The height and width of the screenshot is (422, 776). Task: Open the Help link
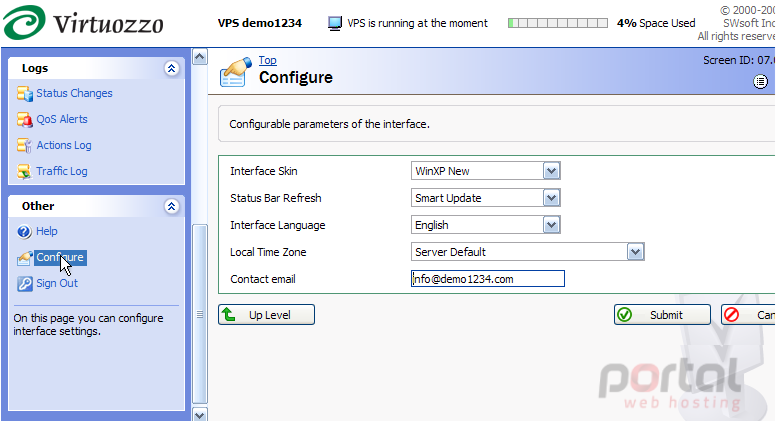pyautogui.click(x=47, y=231)
